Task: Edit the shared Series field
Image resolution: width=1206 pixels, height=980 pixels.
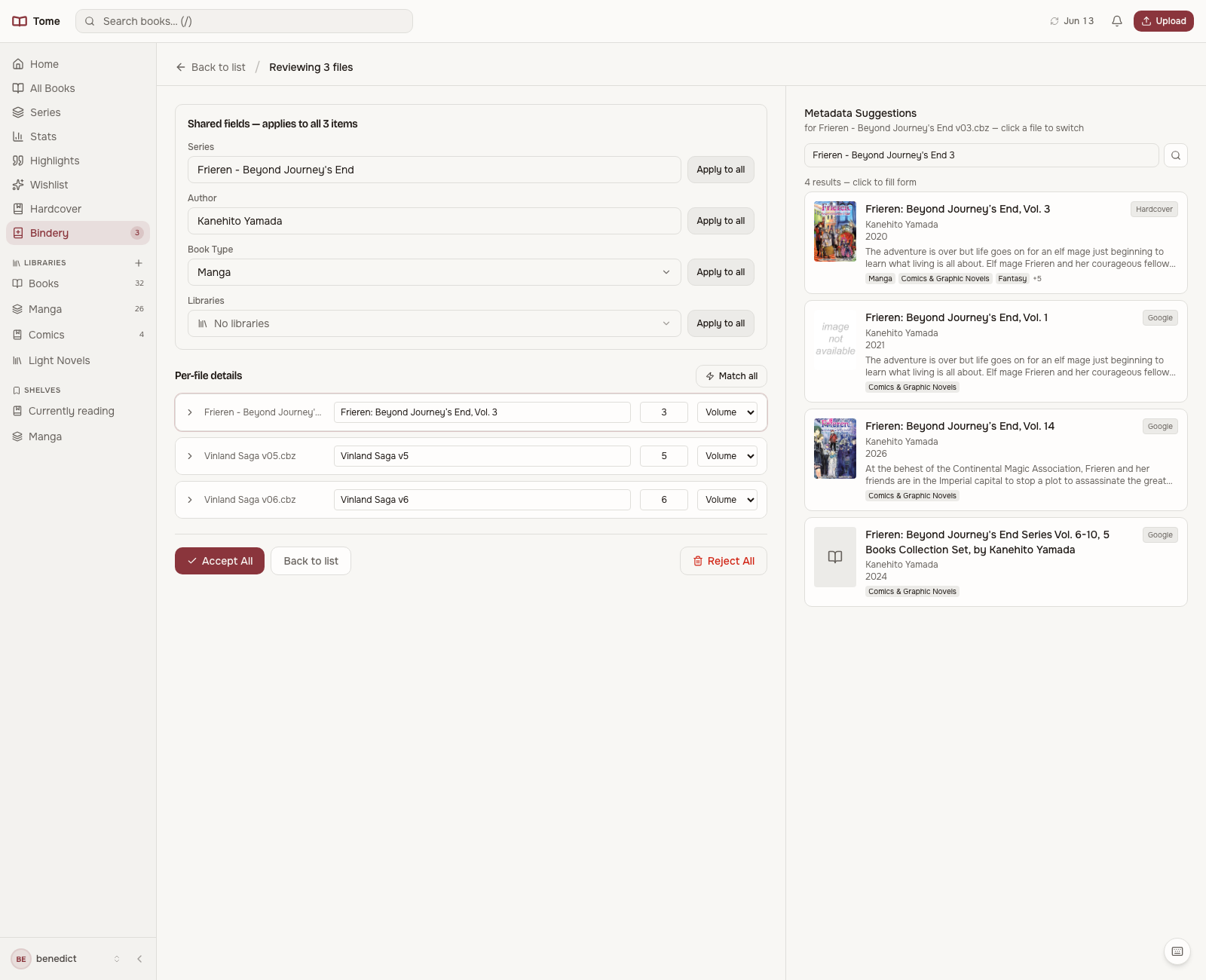Action: click(434, 170)
